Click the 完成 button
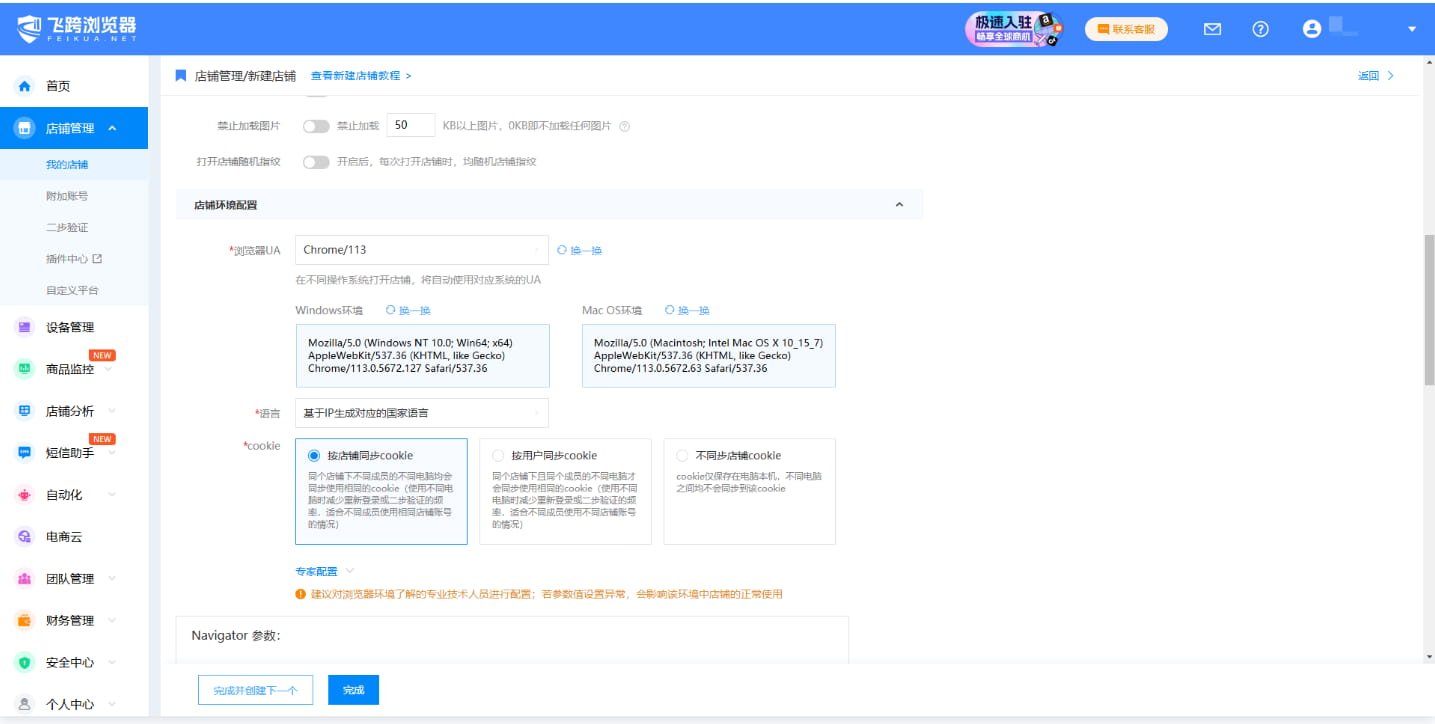 coord(352,689)
